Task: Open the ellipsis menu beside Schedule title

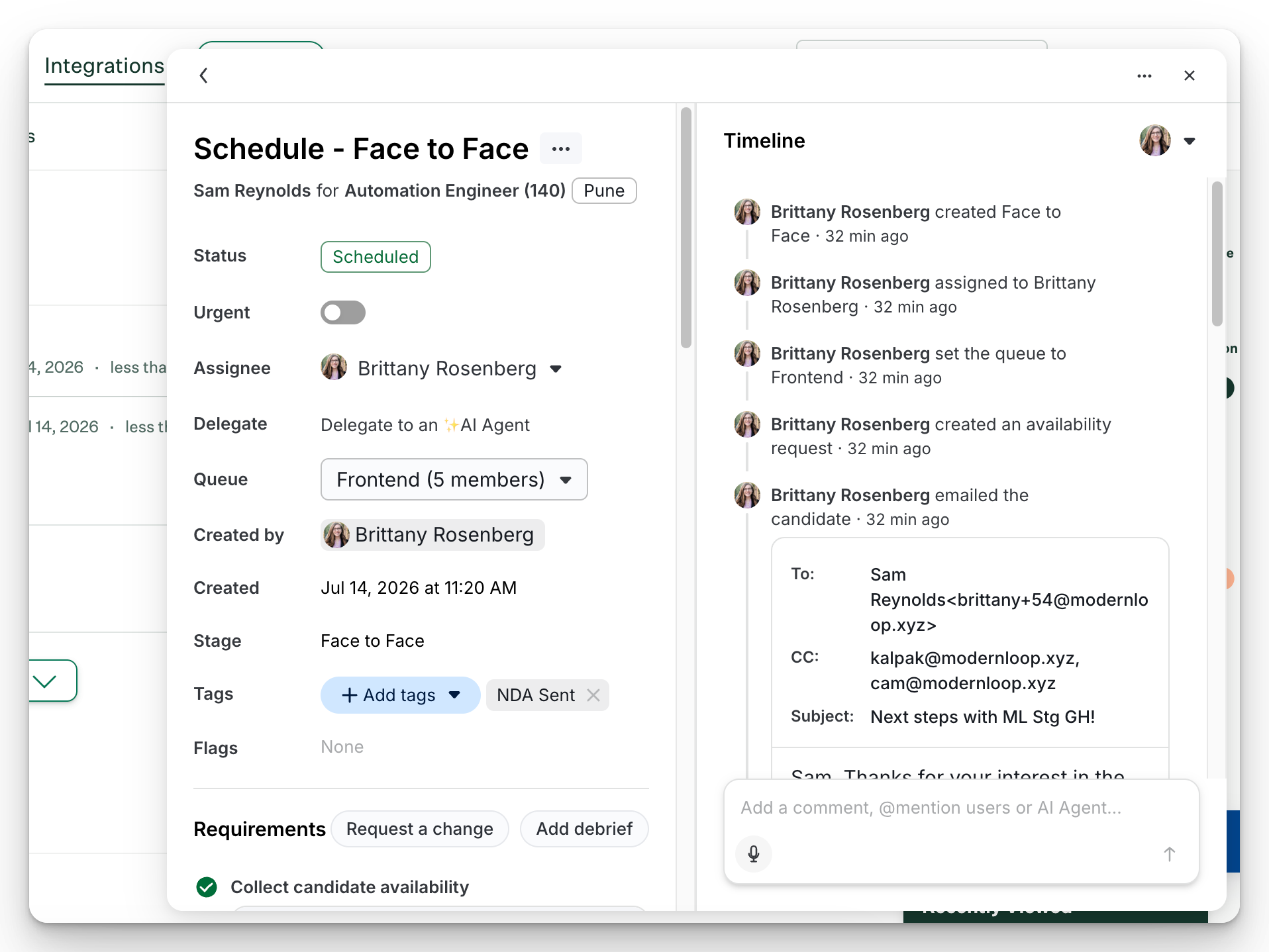Action: point(560,148)
